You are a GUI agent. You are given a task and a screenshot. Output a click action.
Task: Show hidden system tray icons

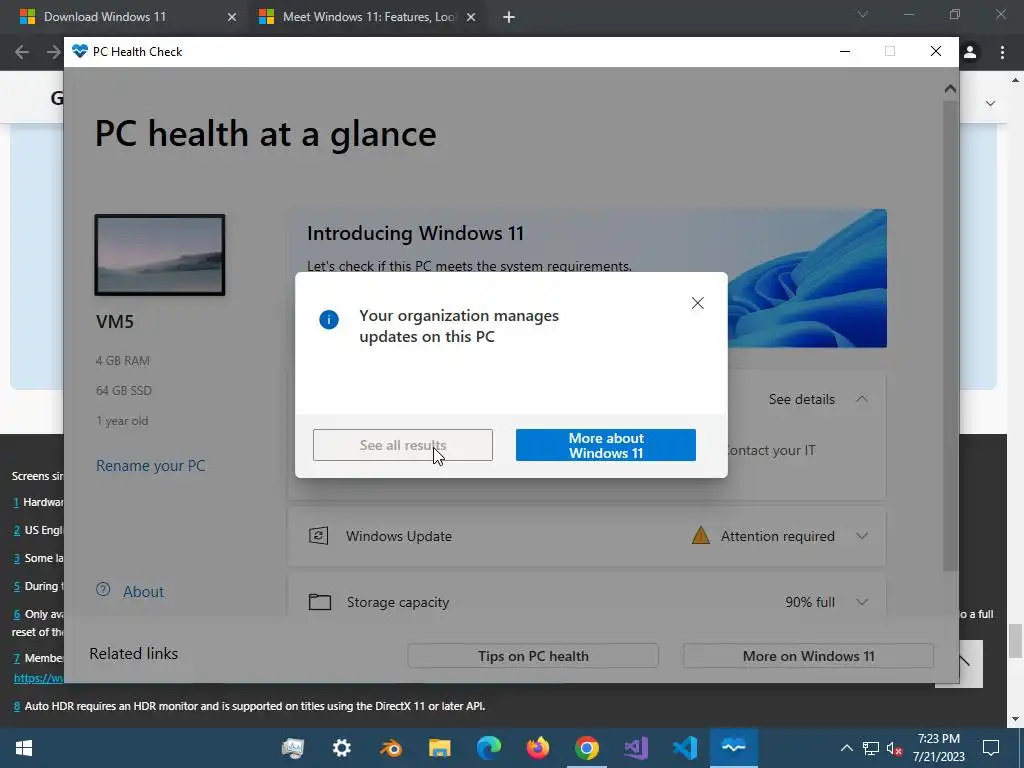[846, 748]
